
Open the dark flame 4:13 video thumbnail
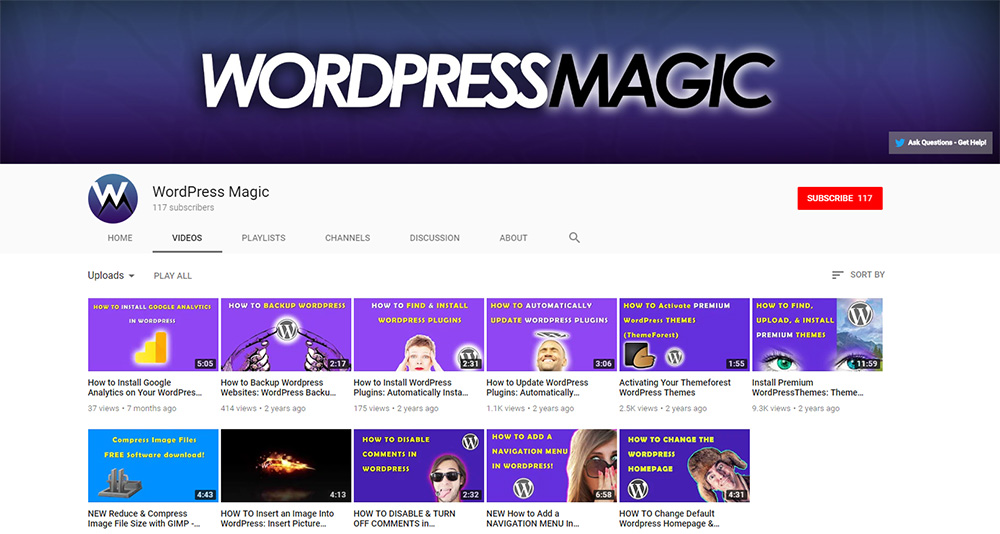[x=286, y=466]
